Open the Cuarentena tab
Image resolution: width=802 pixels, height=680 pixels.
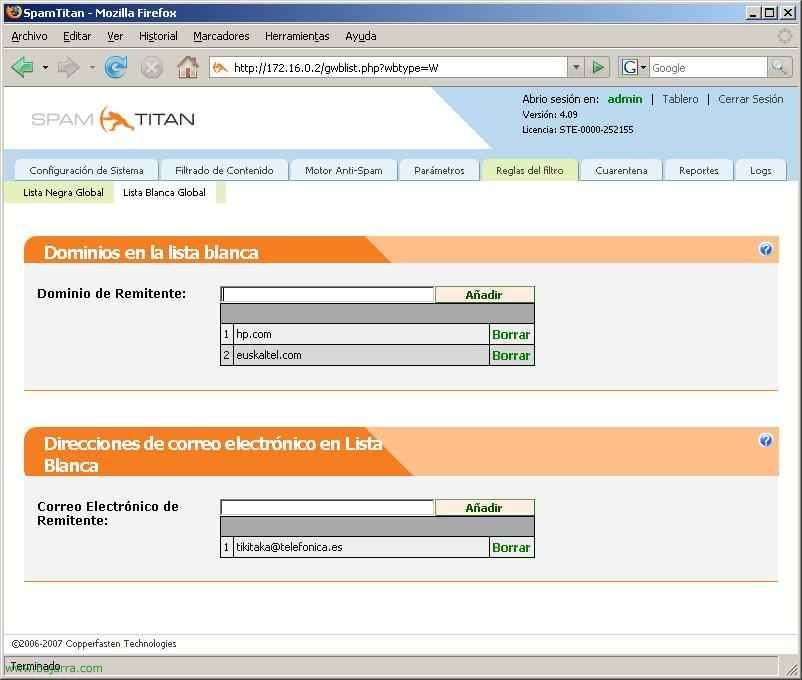(x=621, y=170)
